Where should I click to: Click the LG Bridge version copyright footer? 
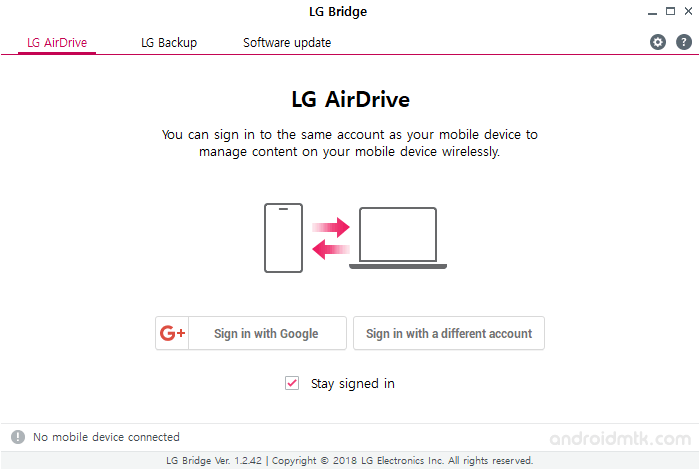(x=350, y=461)
